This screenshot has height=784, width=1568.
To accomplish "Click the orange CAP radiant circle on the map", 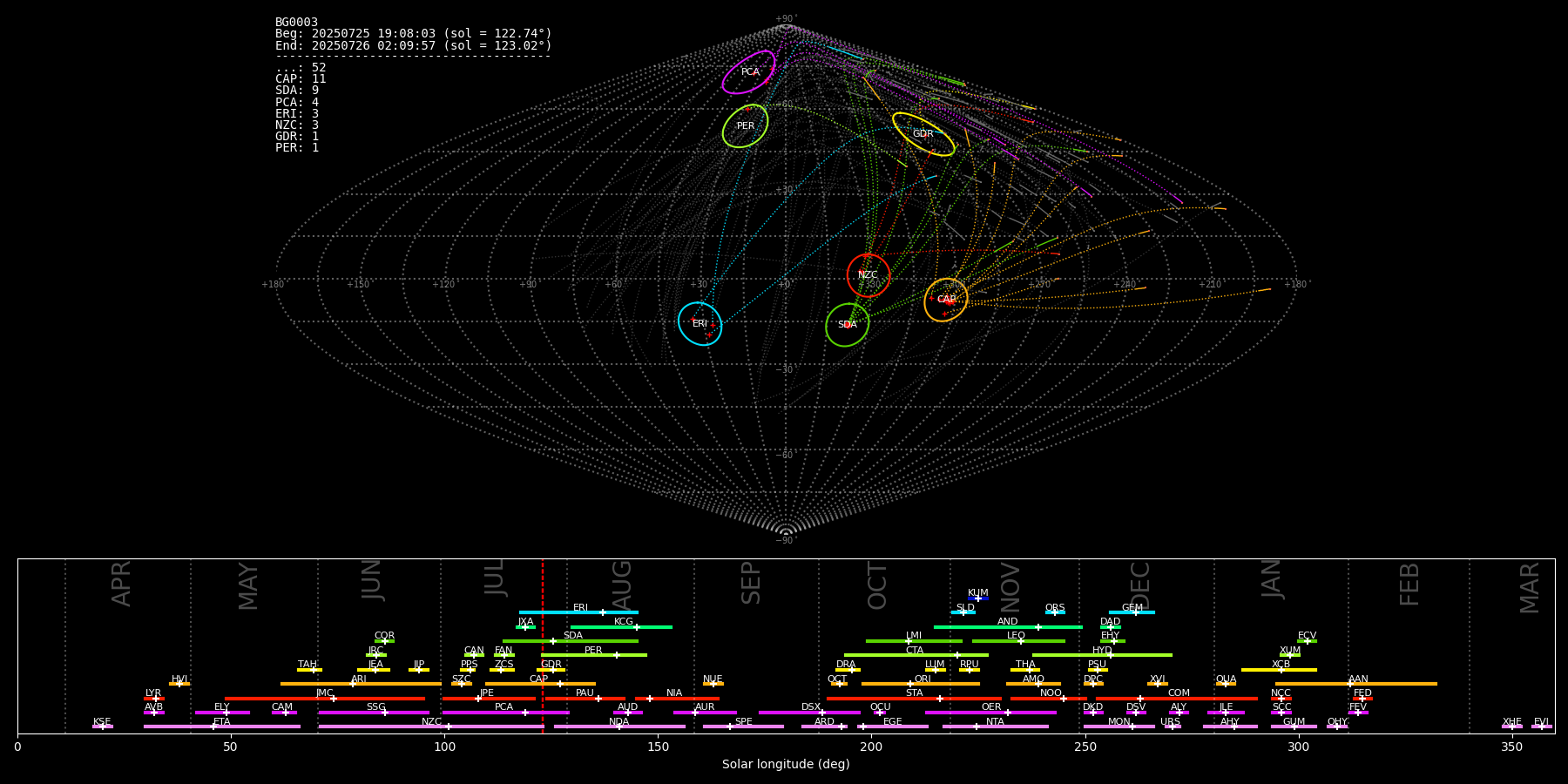I will (x=946, y=300).
